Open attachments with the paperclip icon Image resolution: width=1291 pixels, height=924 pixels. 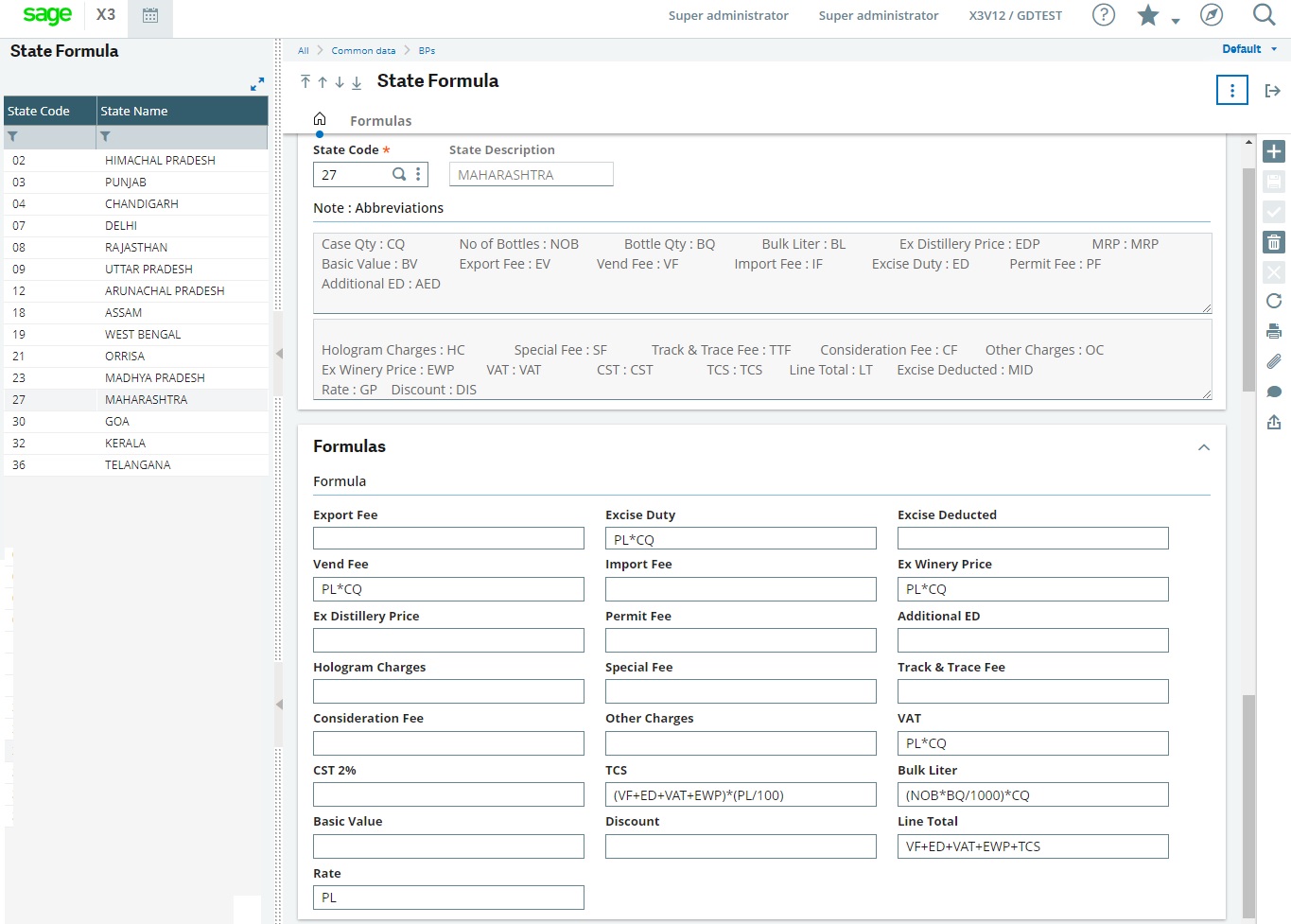(1274, 361)
